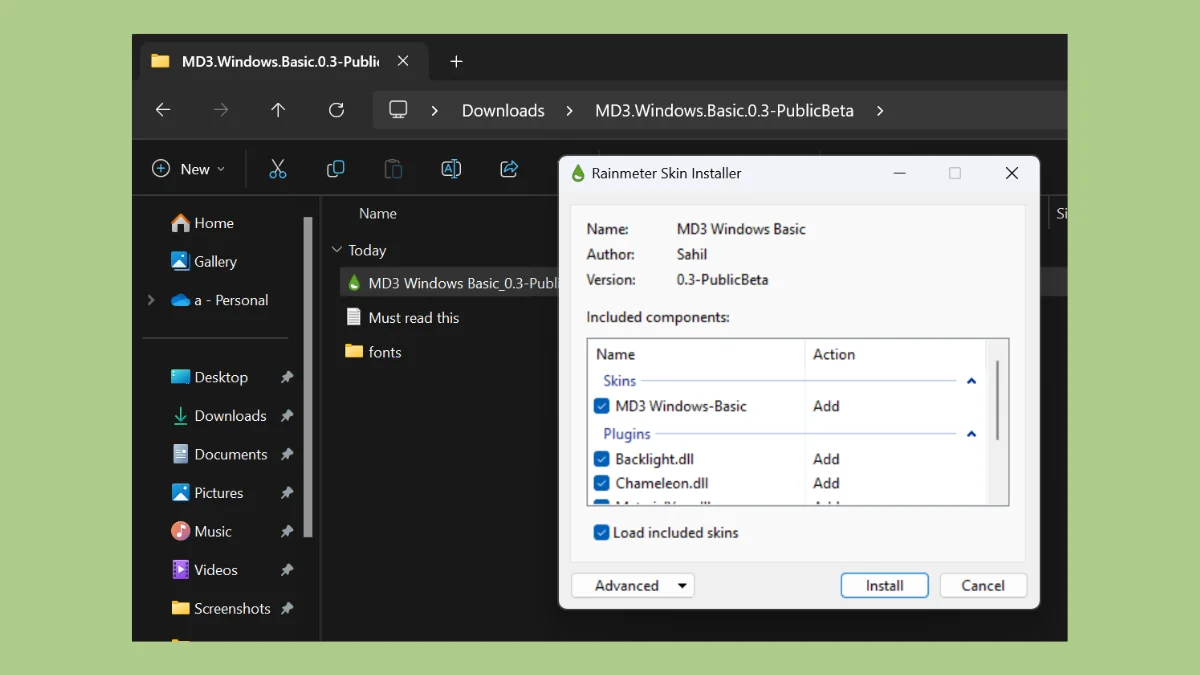Open Screenshots folder in the sidebar
Screen dimensions: 1200x675
tap(221, 608)
